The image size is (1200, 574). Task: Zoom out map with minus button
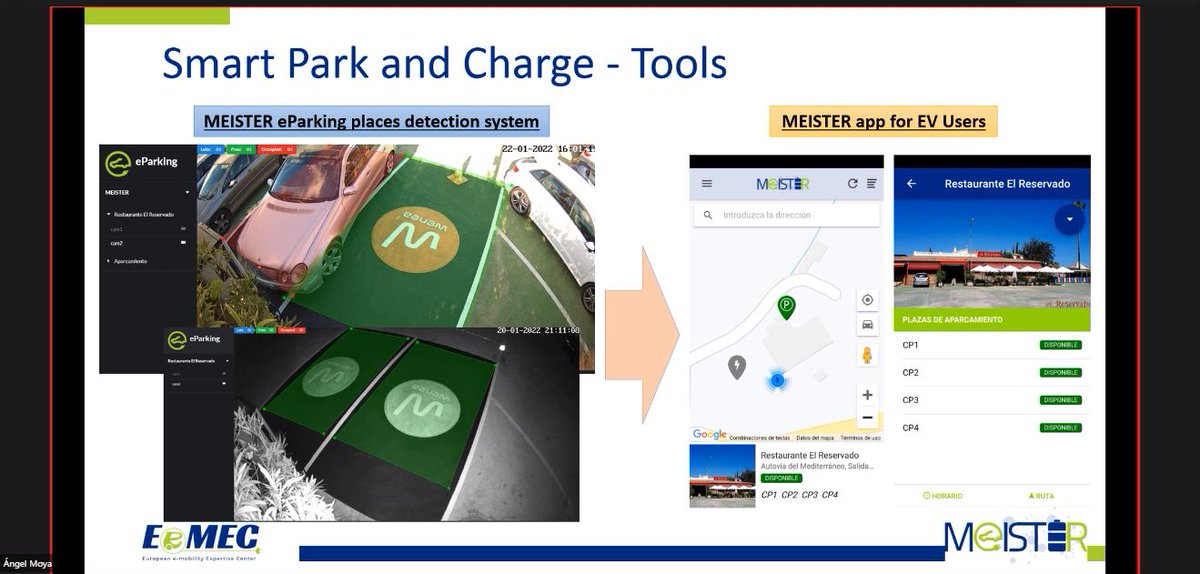(x=867, y=418)
